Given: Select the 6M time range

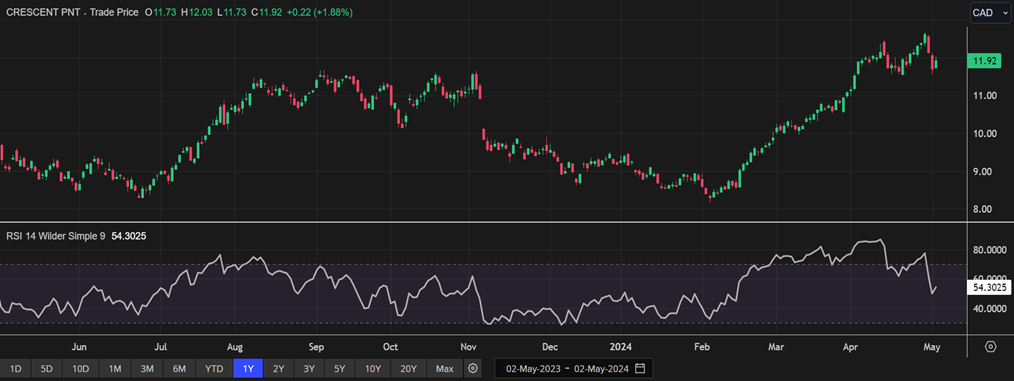Looking at the screenshot, I should coord(179,369).
